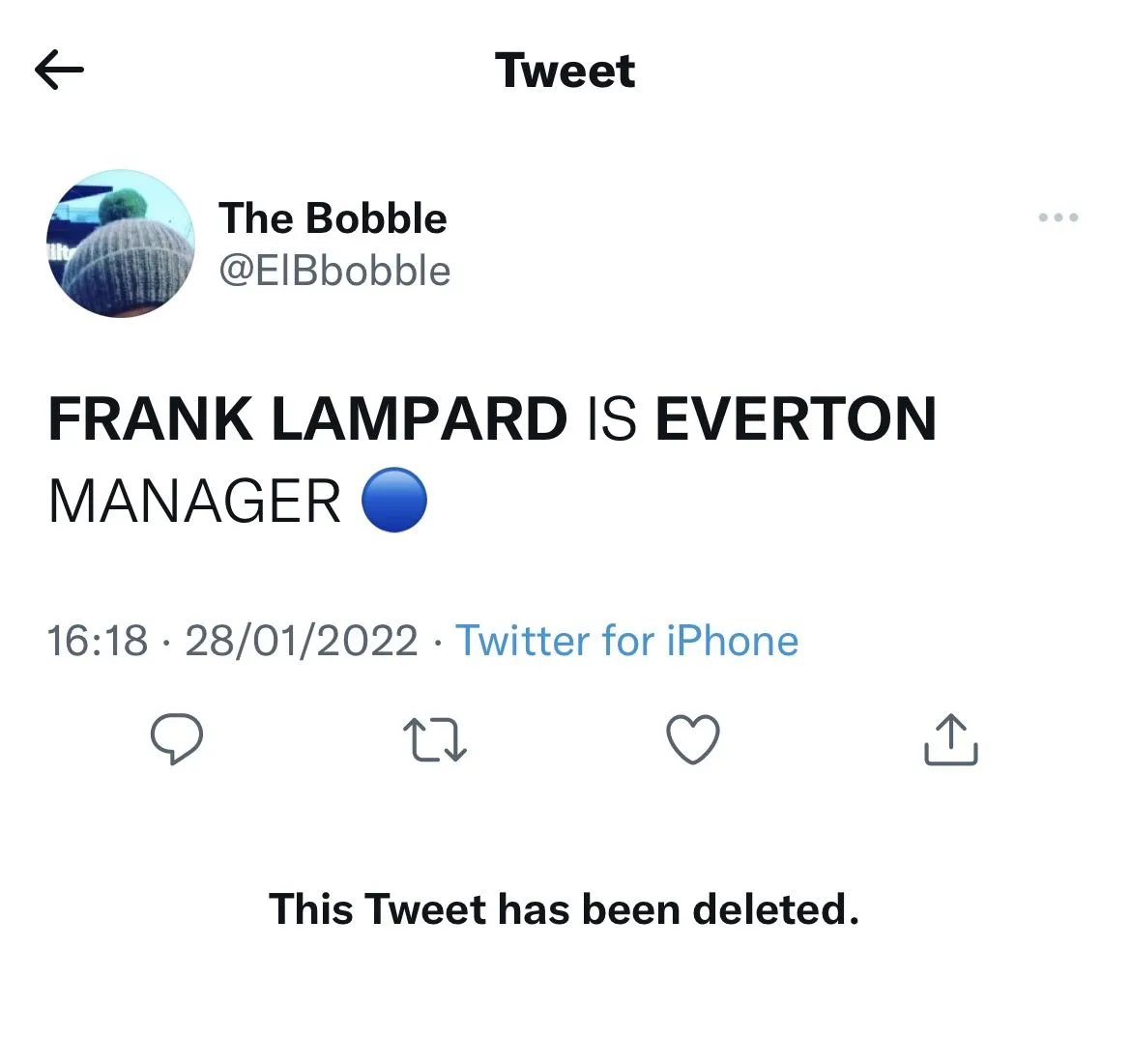Tap the word MANAGER in the tweet
Screen dimensions: 1131x1064
[x=194, y=502]
